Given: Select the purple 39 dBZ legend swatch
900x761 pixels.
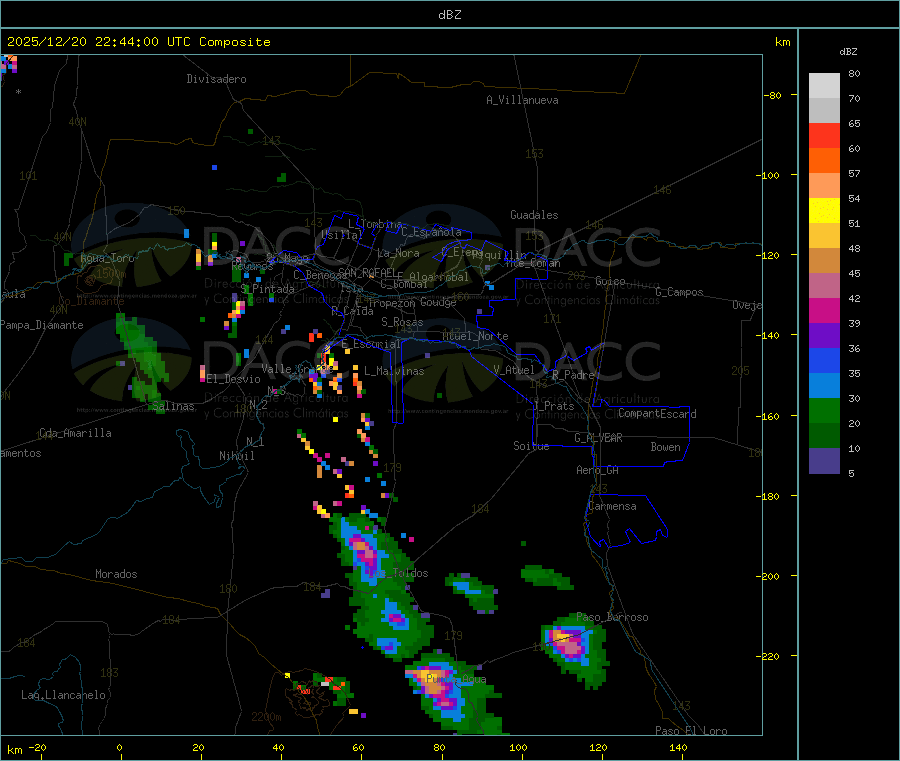Looking at the screenshot, I should 824,336.
